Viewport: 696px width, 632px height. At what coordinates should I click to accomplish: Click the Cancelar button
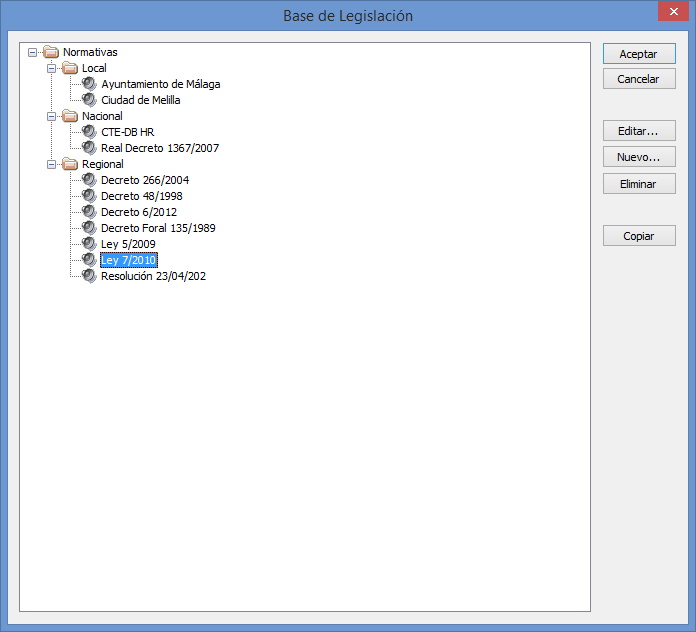pyautogui.click(x=639, y=79)
